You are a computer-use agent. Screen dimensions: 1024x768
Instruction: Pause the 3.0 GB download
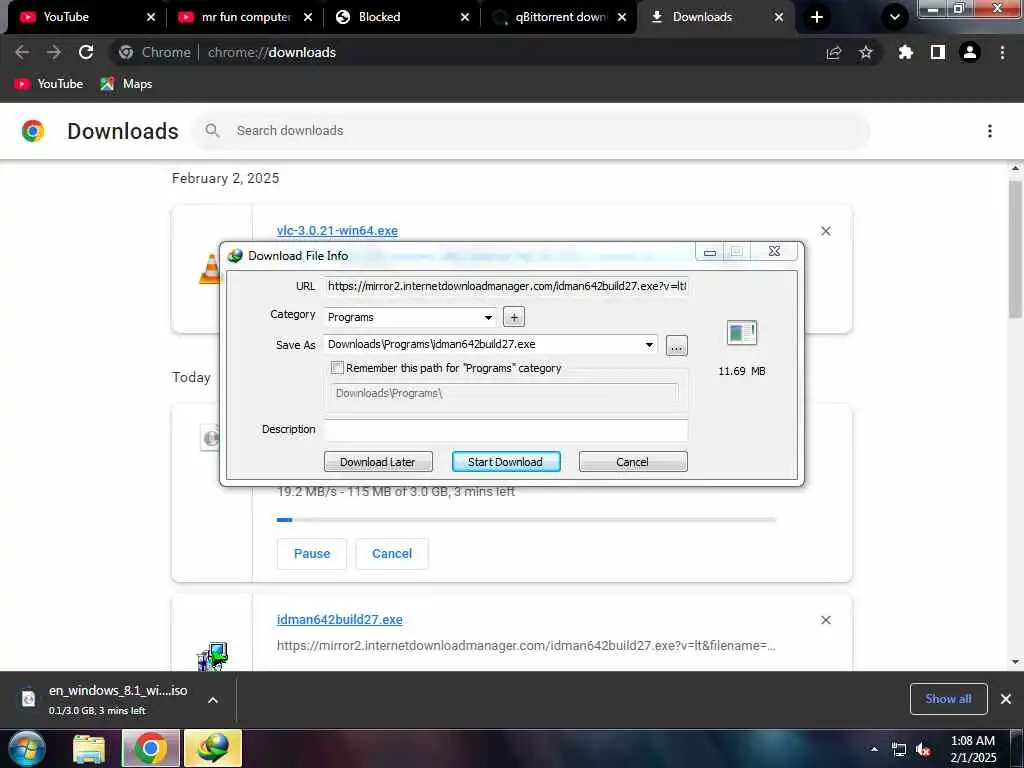point(312,554)
